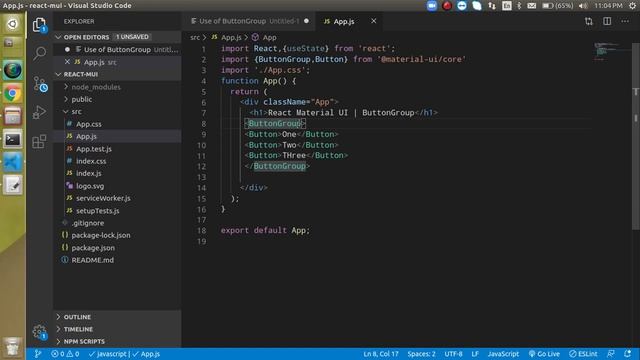
Task: Open the errors and warnings count
Action: [65, 354]
